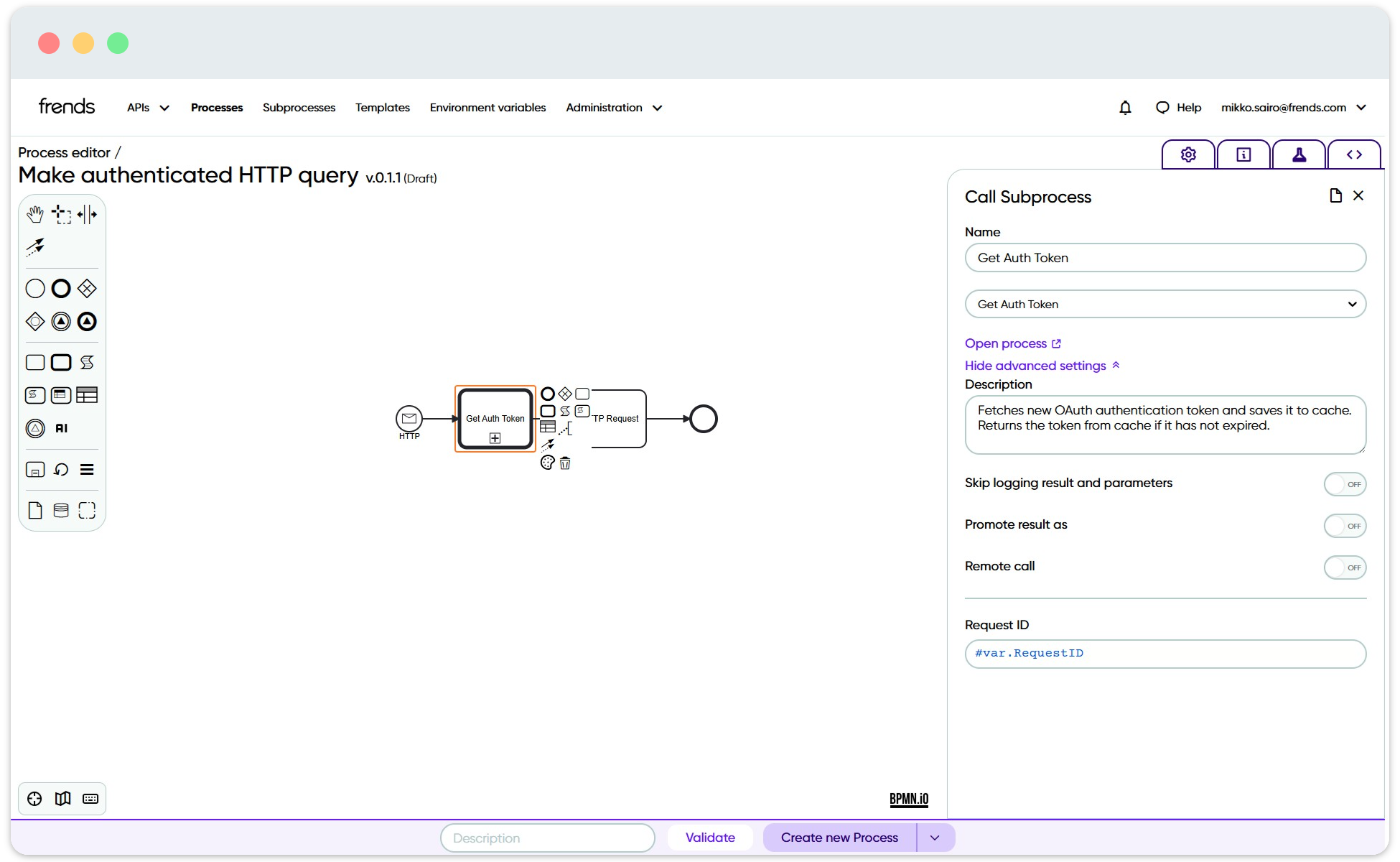Switch to the Processes section
The height and width of the screenshot is (862, 1400).
(217, 107)
